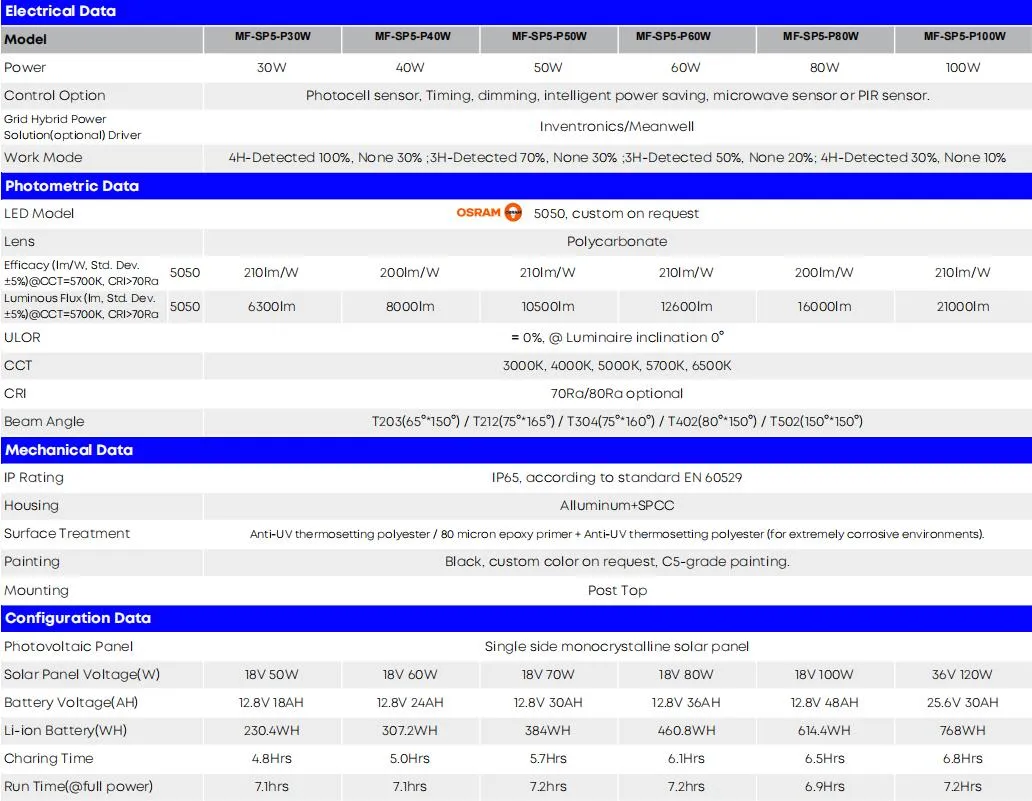Click the circular OSRAM badge symbol
The image size is (1032, 801).
pyautogui.click(x=511, y=212)
